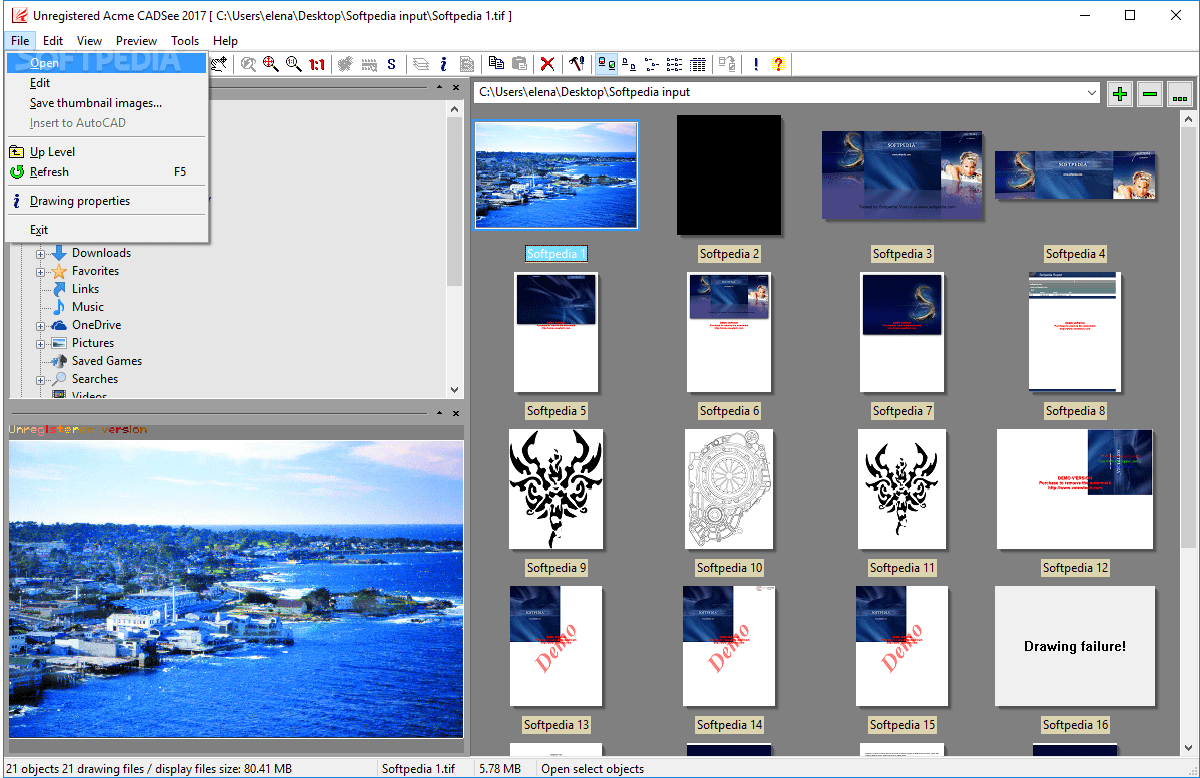Open Drawing properties with the blue i icon

point(443,64)
